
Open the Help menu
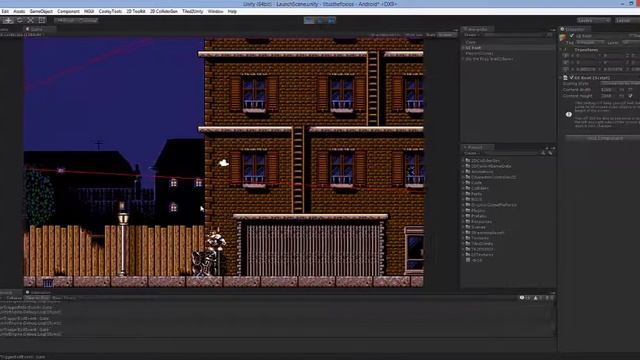point(232,11)
